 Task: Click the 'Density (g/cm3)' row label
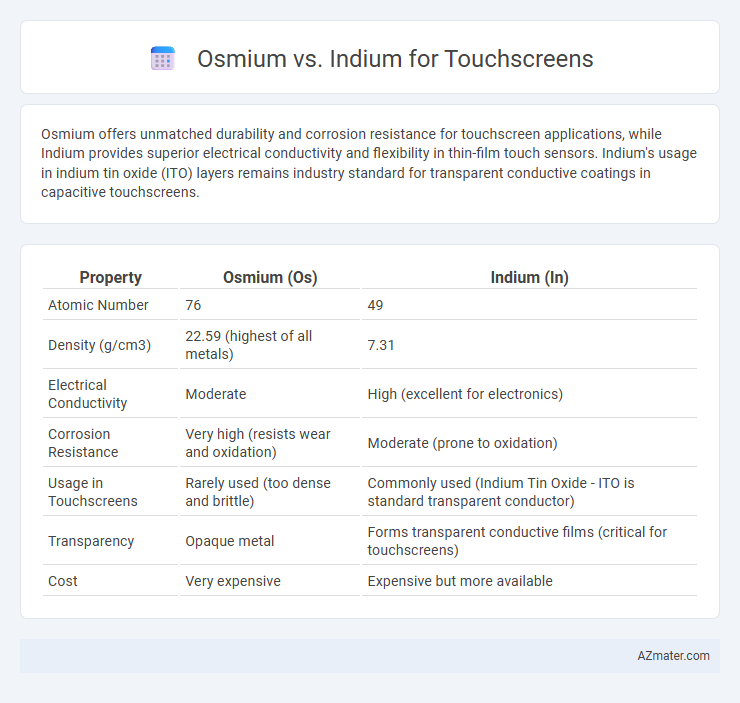click(100, 345)
